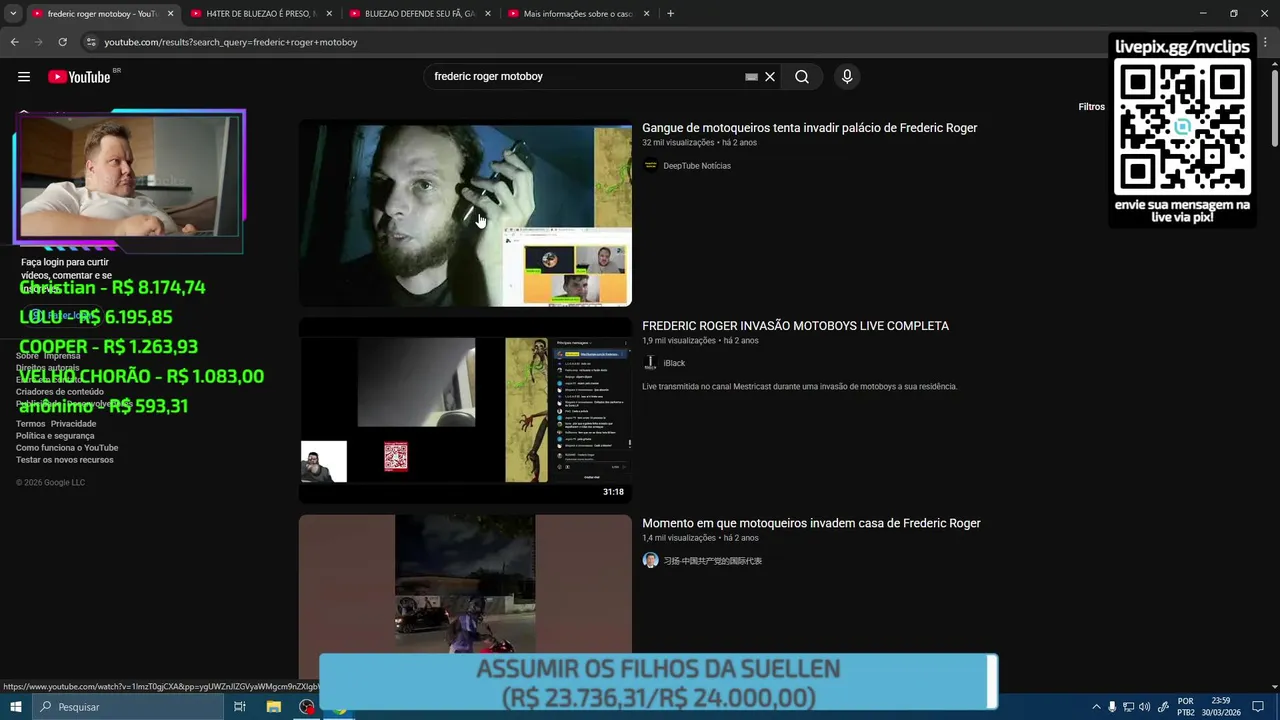1280x720 pixels.
Task: Close the 'H4TER DE BLUEZAO É PRESO' tab
Action: pos(329,14)
